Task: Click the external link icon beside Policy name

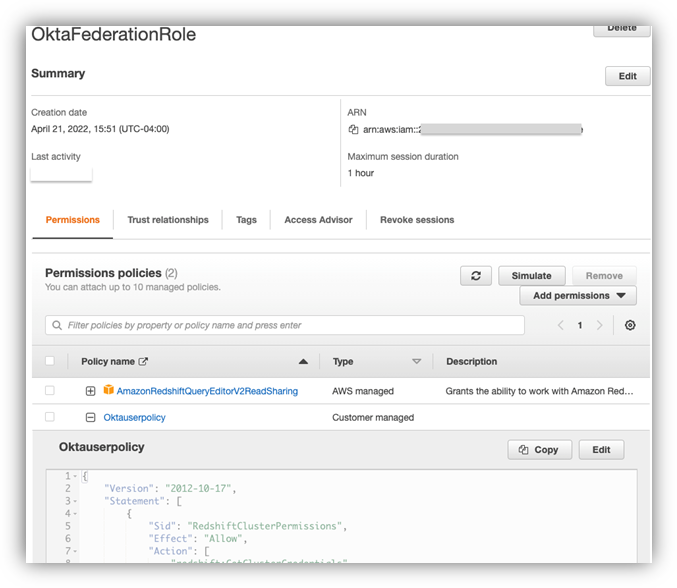Action: pyautogui.click(x=143, y=361)
